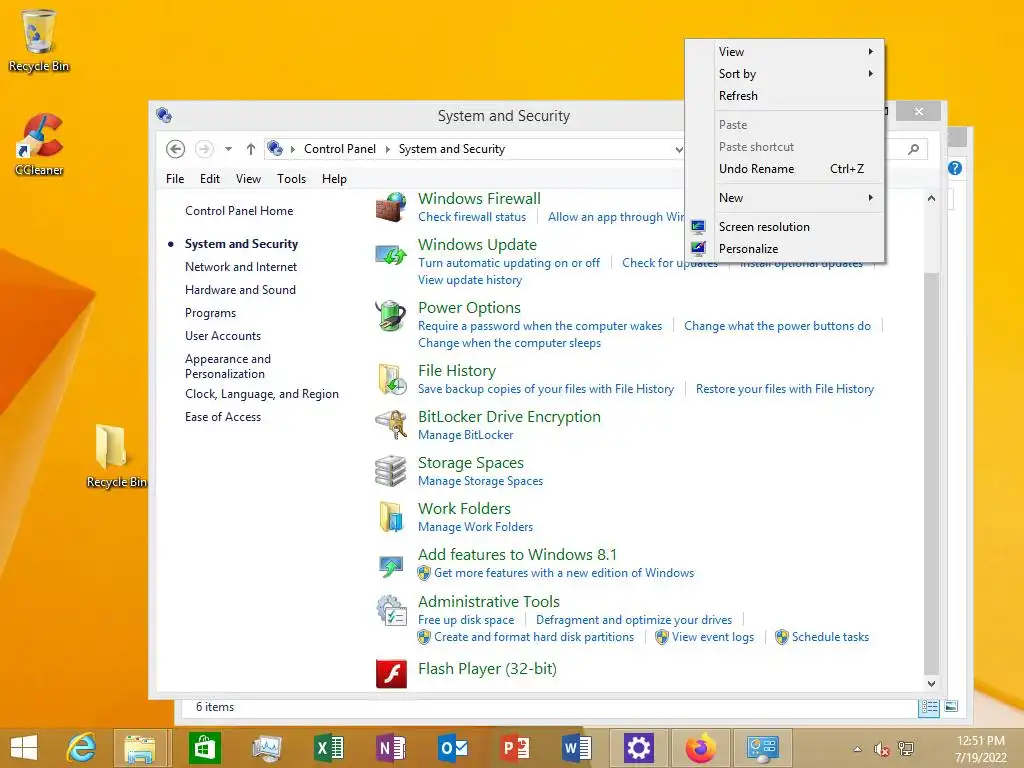Click the Free up disk space link
This screenshot has width=1024, height=768.
[x=466, y=620]
